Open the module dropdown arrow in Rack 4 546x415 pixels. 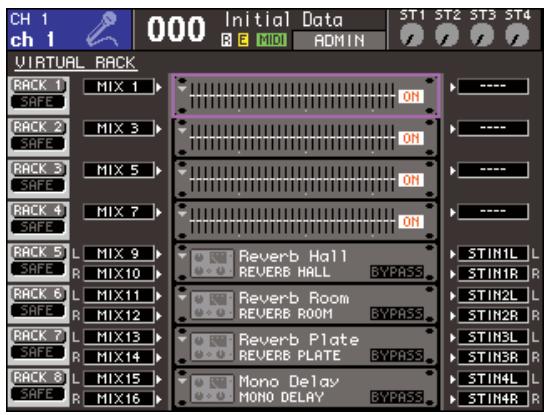182,214
